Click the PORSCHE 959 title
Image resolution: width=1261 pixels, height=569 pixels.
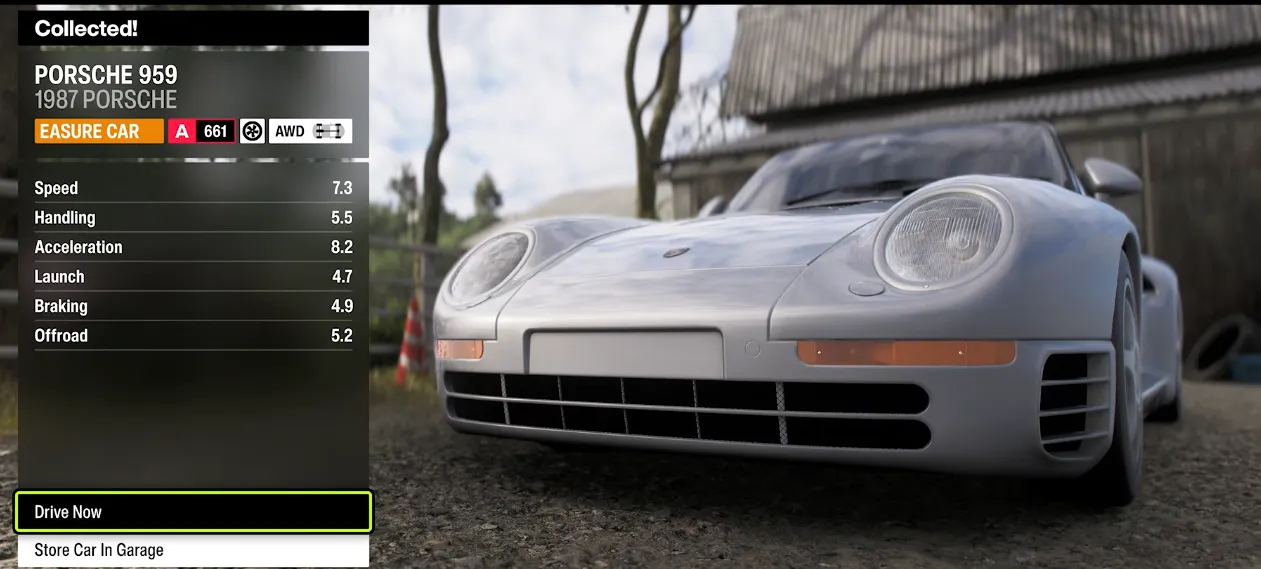pos(106,75)
